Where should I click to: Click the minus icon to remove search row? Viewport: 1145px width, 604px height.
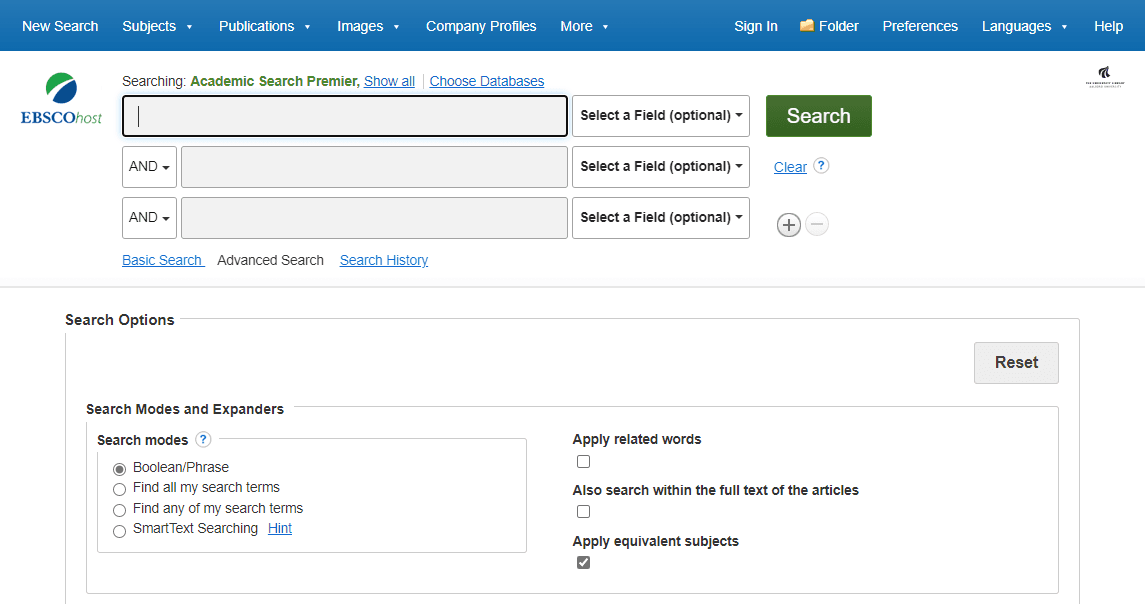[817, 225]
